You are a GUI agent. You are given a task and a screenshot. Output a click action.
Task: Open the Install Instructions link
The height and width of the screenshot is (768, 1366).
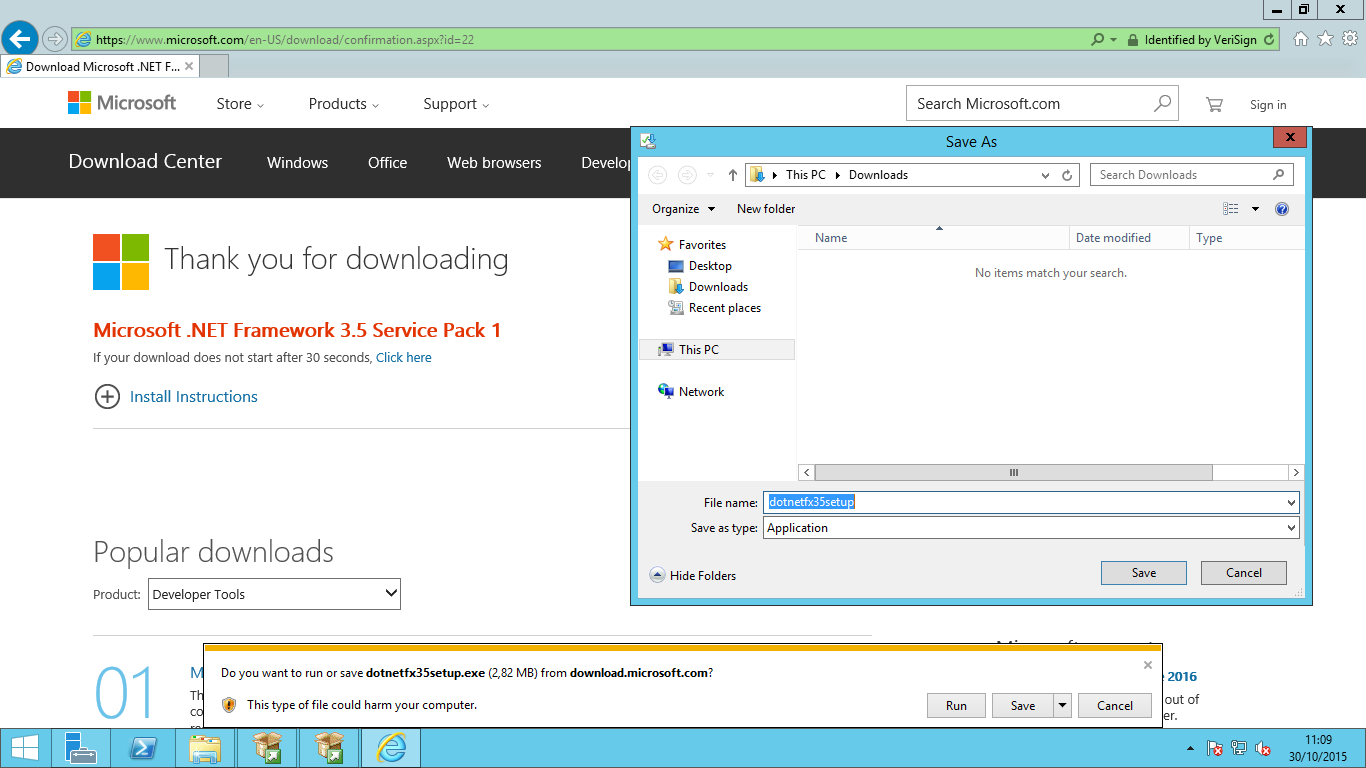pos(194,397)
